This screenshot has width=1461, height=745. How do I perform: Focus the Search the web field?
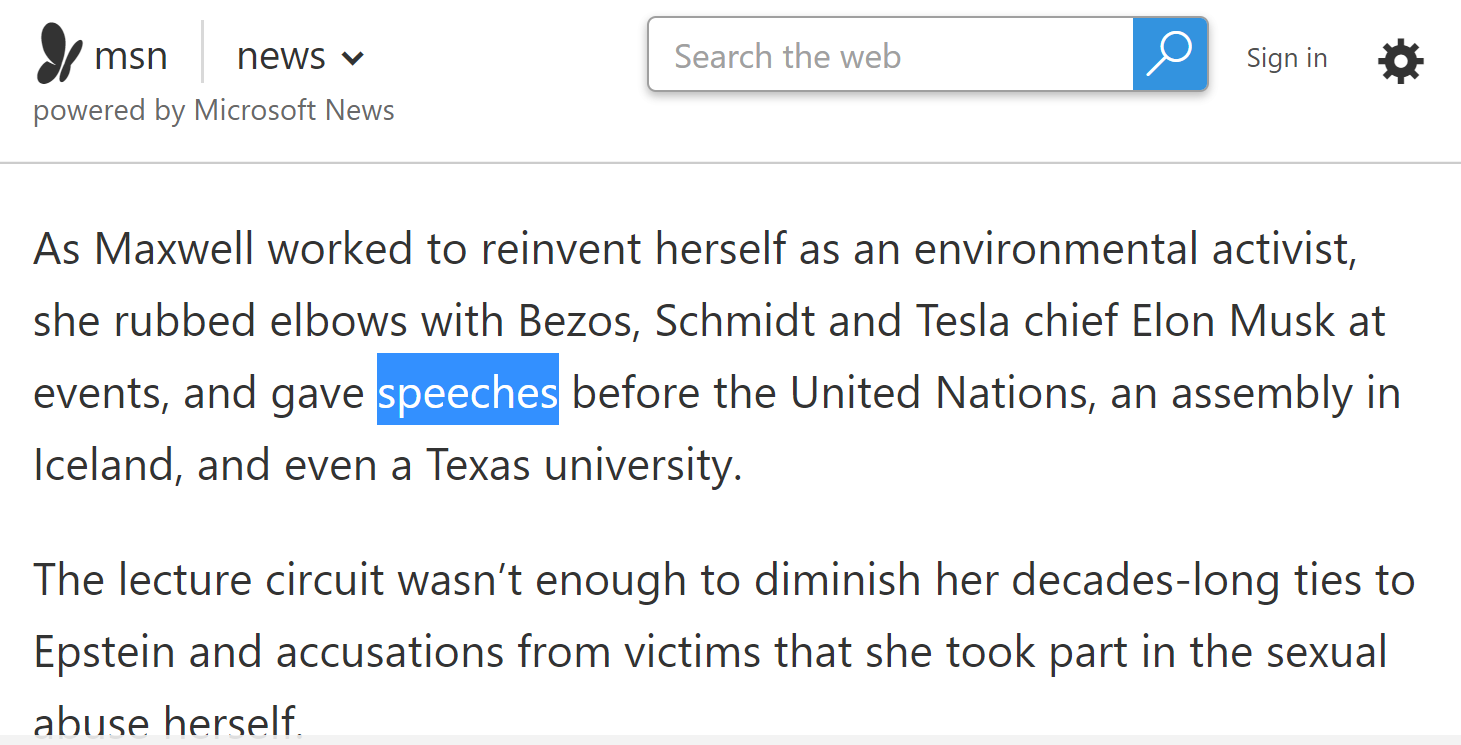890,56
